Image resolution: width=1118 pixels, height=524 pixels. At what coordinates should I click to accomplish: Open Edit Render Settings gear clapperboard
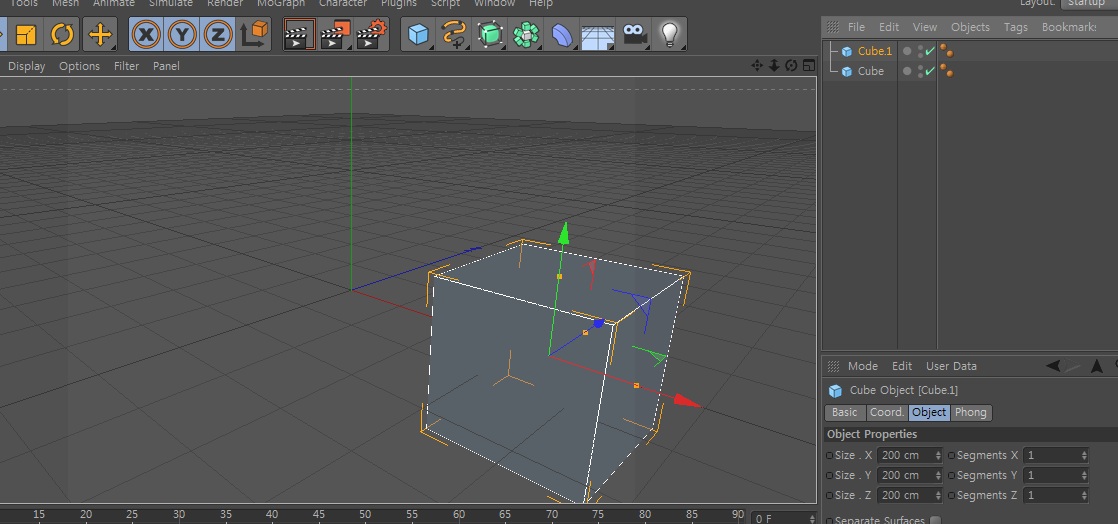point(372,35)
